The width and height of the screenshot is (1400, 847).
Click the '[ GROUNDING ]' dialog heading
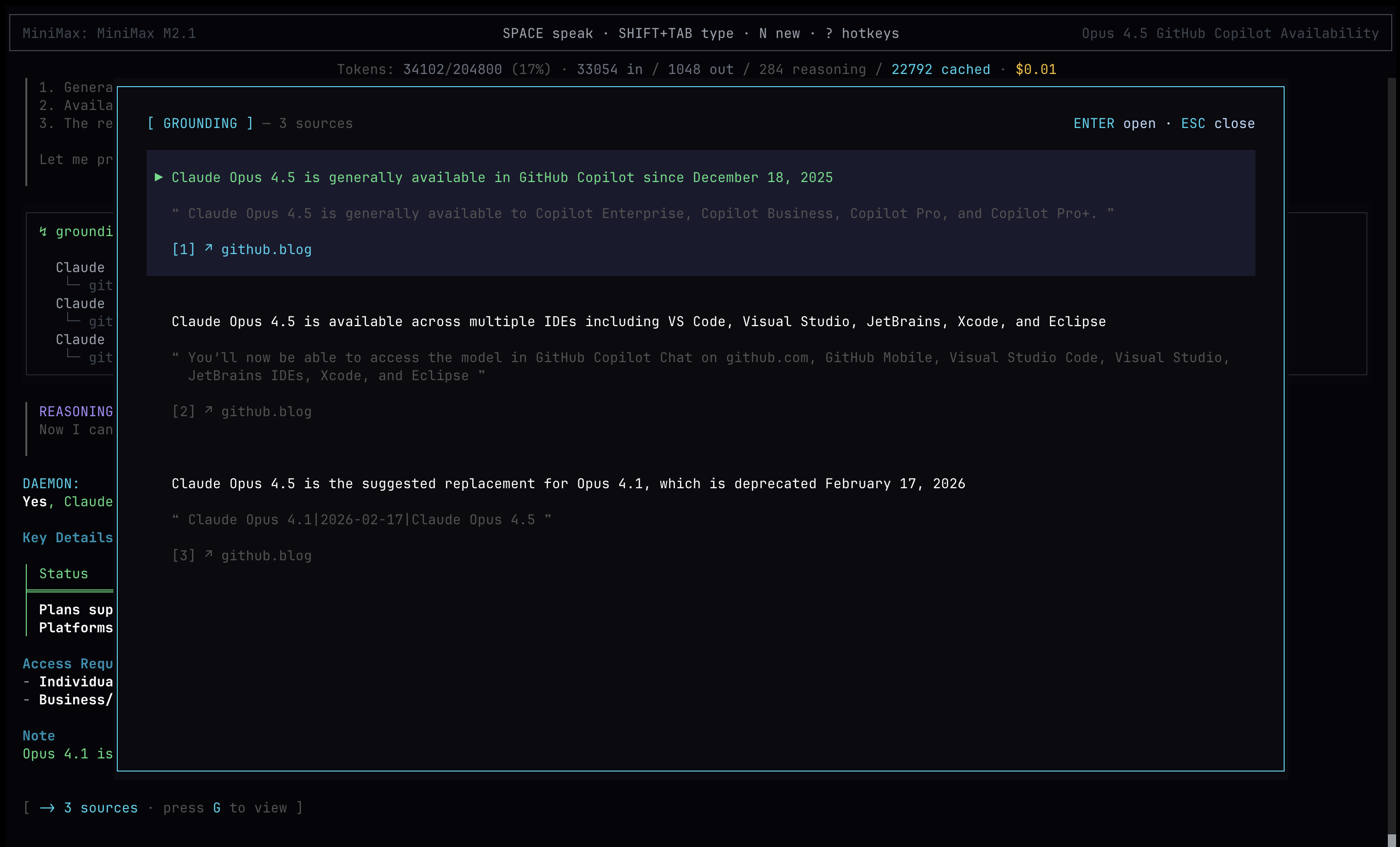(200, 123)
